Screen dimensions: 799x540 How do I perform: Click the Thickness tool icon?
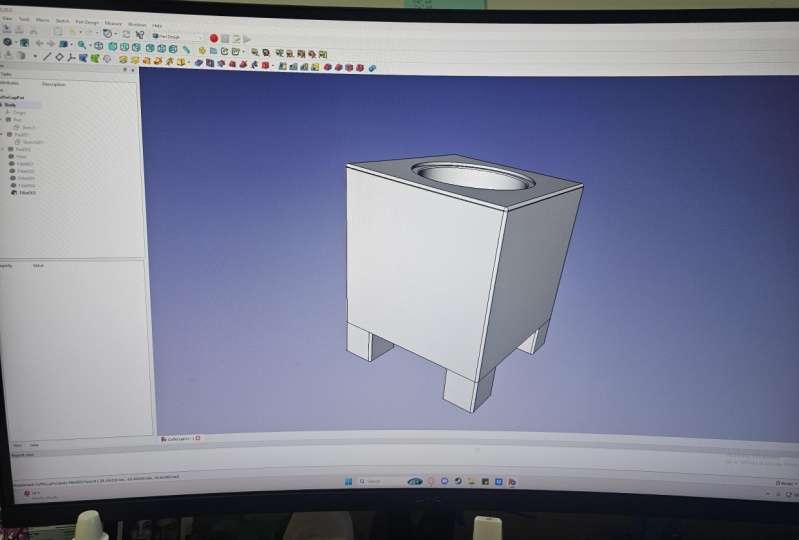click(x=360, y=68)
